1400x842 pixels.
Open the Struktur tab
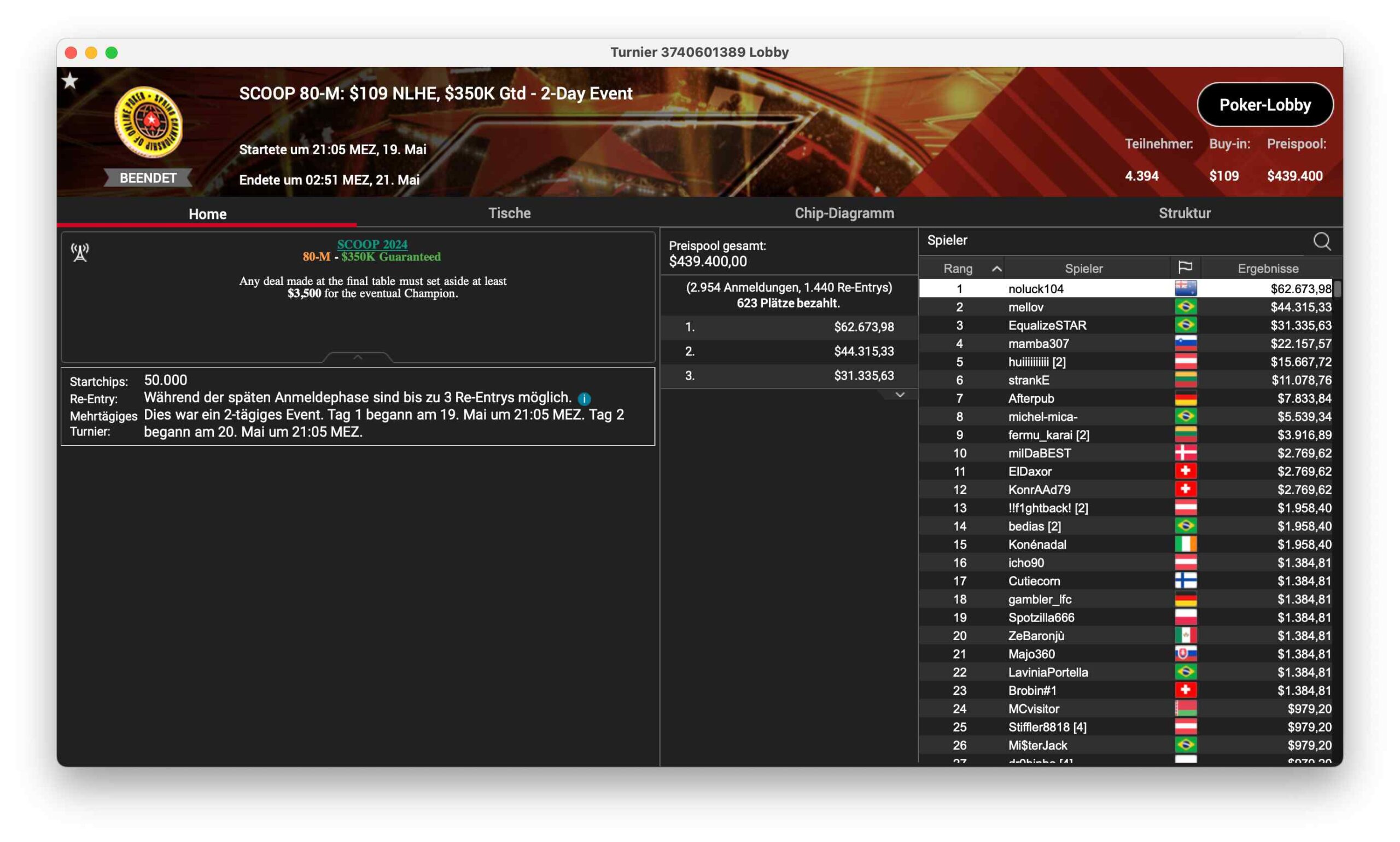point(1184,213)
